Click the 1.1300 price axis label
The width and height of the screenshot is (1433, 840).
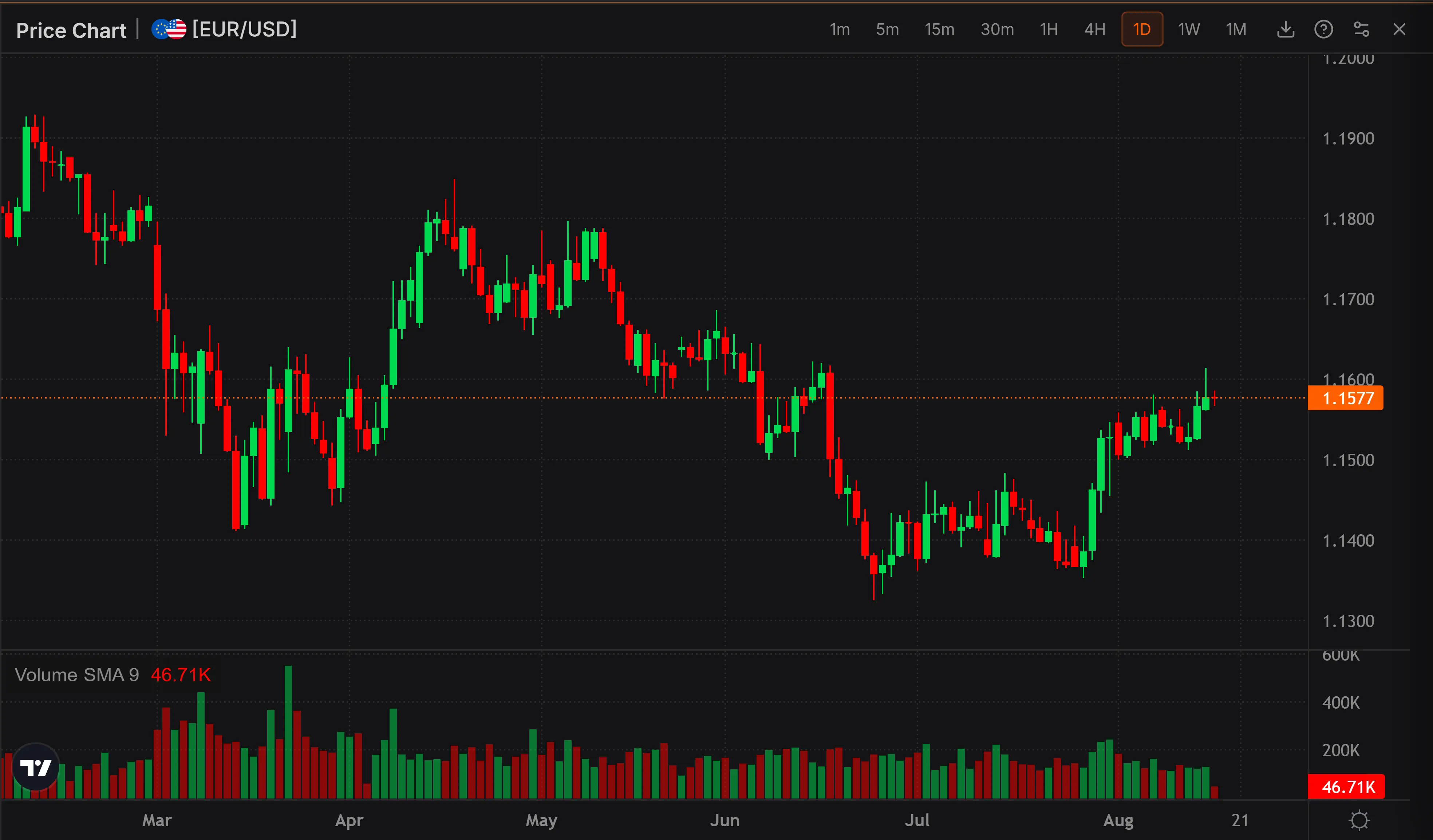[x=1348, y=621]
